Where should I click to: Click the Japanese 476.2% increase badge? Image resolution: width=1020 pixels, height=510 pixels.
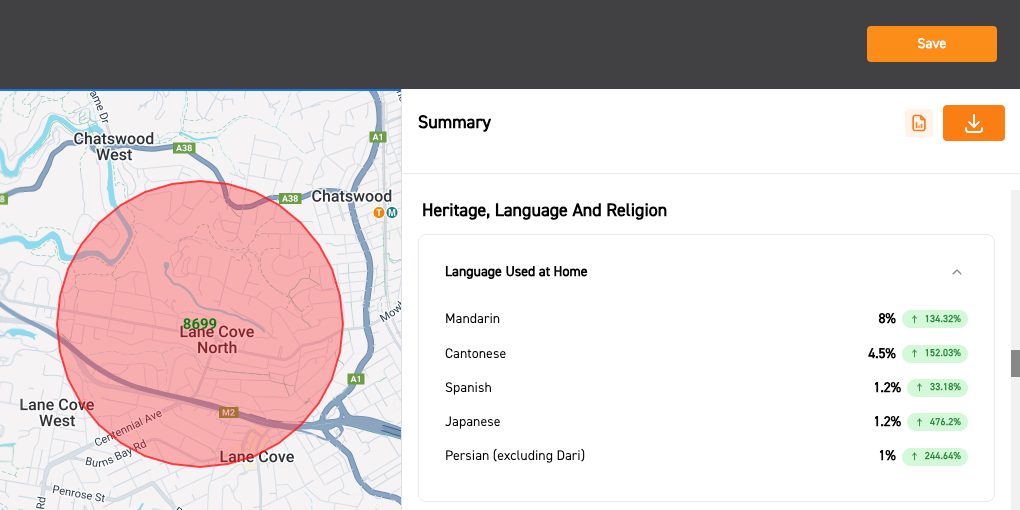[x=937, y=422]
